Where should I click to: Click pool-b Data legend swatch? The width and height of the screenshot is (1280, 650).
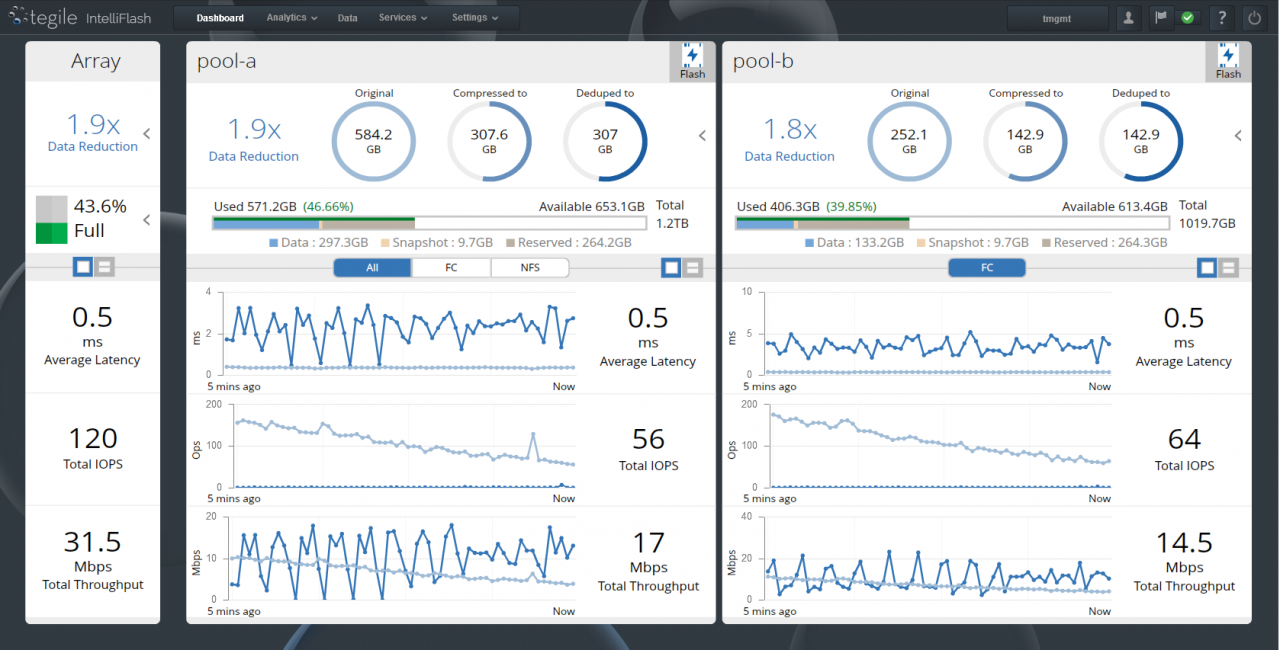(810, 243)
